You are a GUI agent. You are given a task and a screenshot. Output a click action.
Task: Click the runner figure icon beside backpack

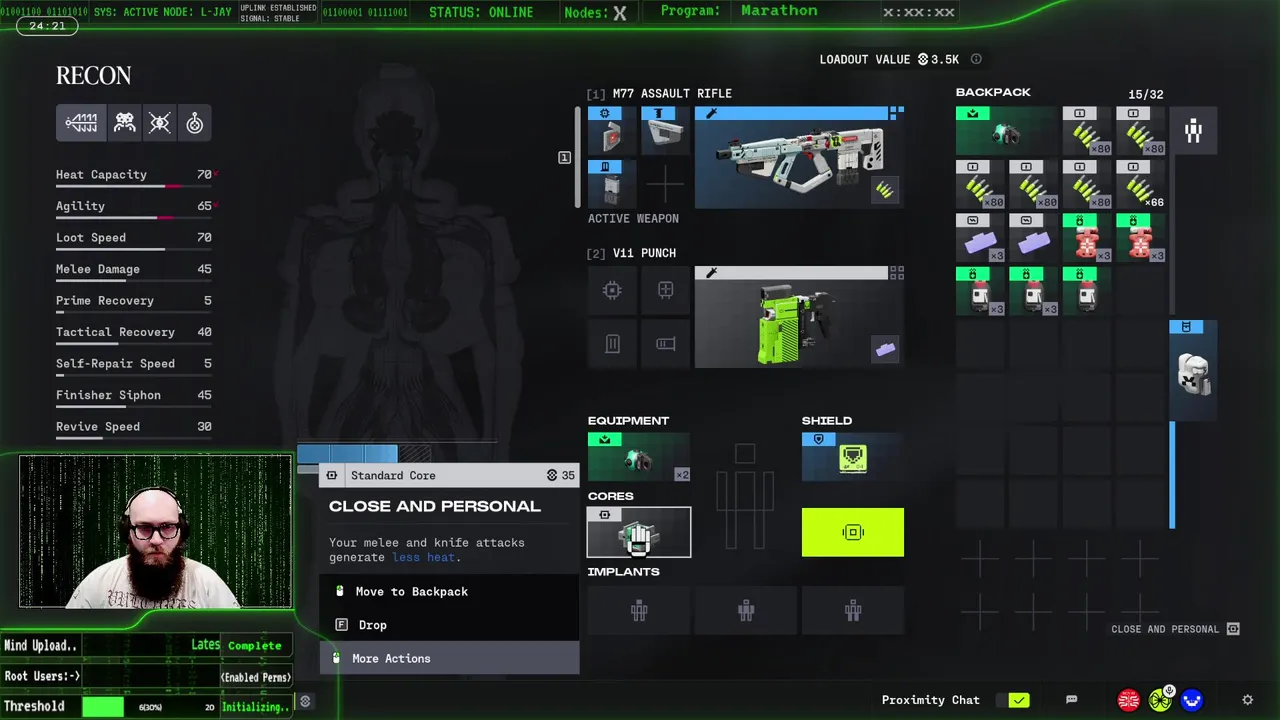click(x=1193, y=130)
